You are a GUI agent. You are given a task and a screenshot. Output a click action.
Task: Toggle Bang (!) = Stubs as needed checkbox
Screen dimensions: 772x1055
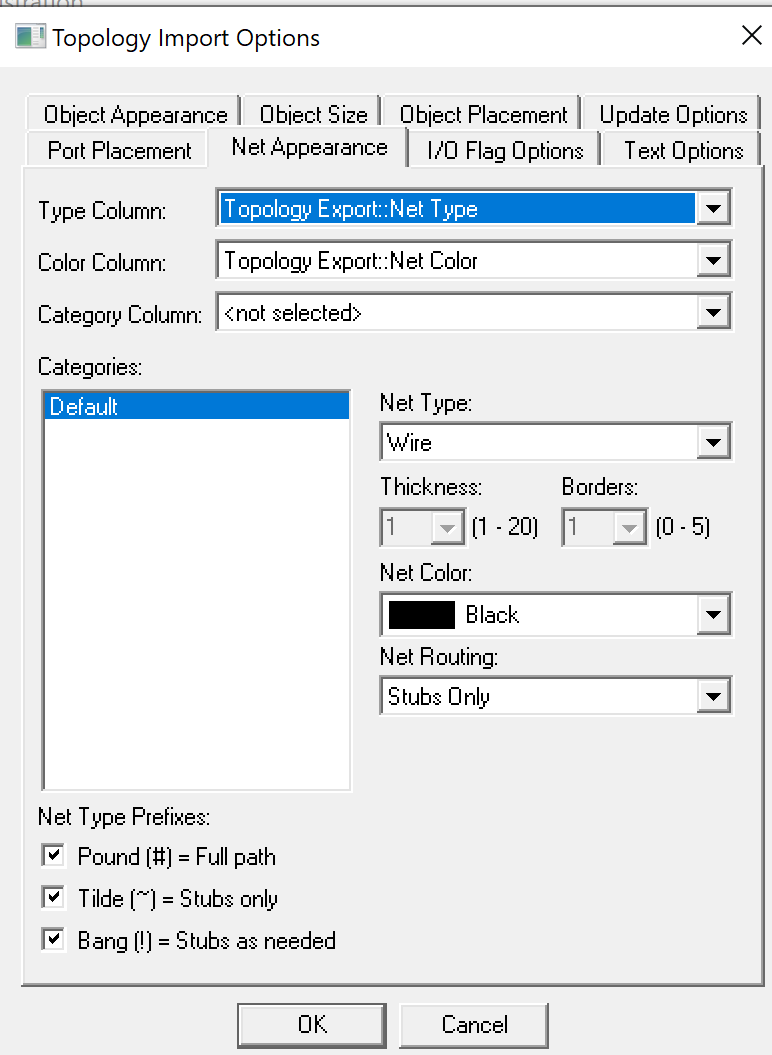tap(53, 940)
